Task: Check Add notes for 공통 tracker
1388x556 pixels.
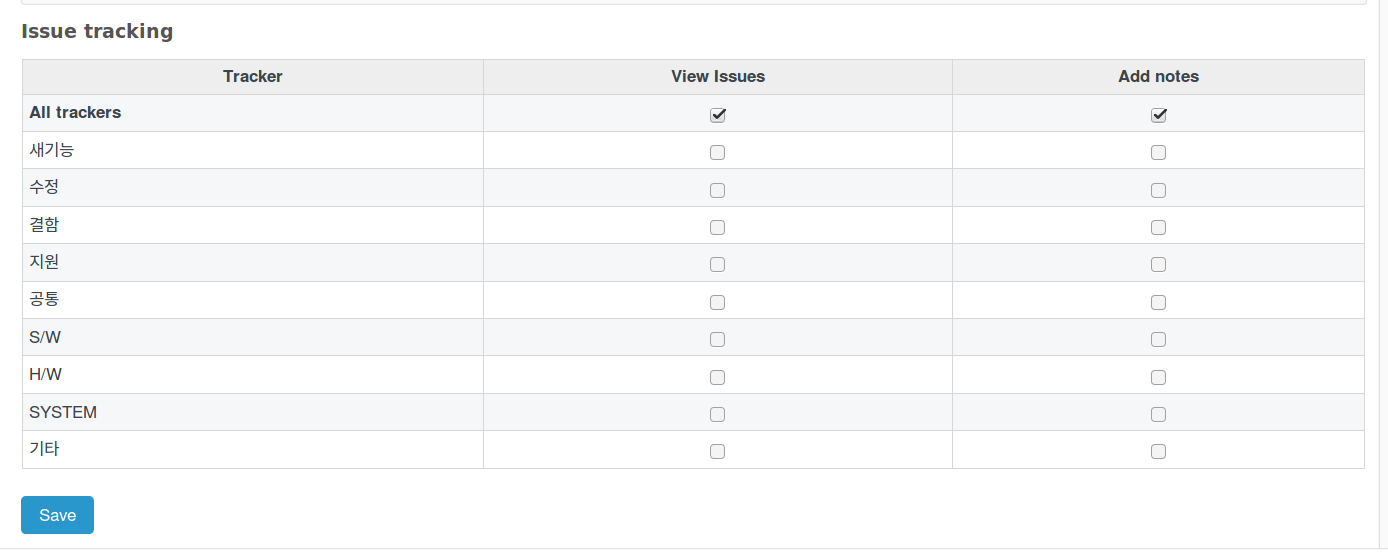Action: pos(1158,302)
